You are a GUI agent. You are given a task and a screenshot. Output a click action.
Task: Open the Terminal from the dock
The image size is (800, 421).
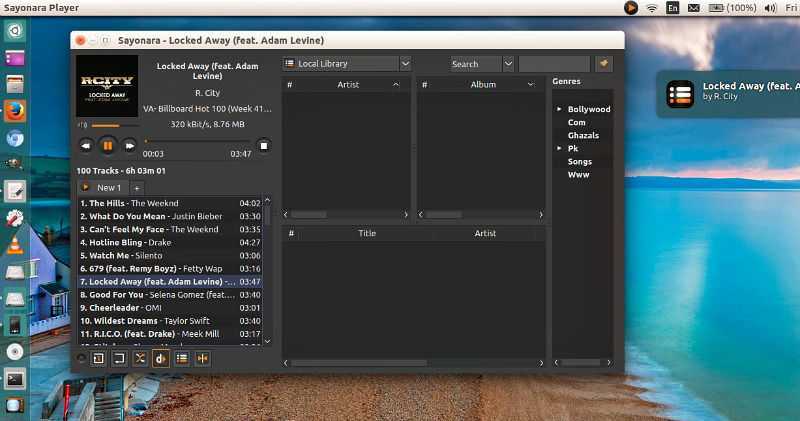(x=15, y=379)
